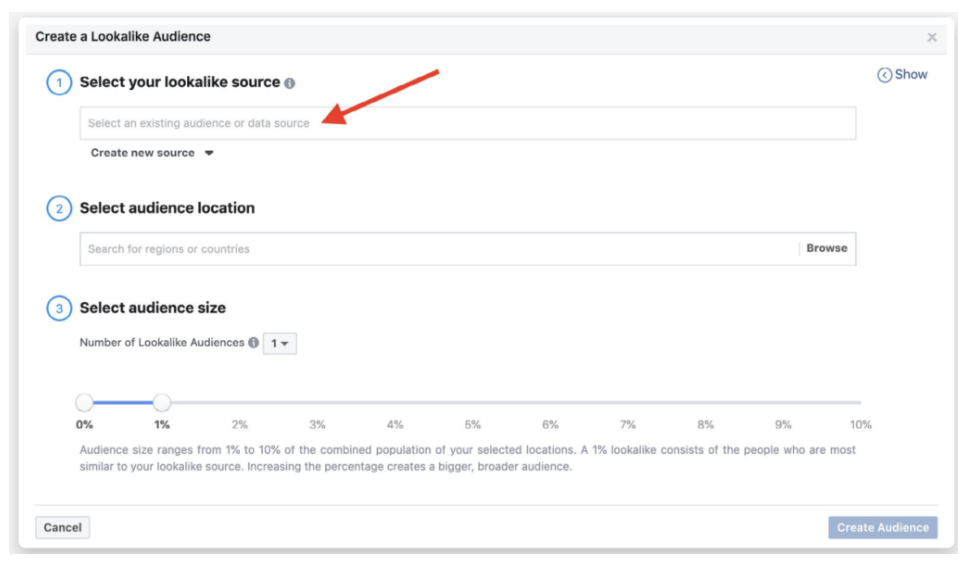The image size is (968, 566).
Task: Click the Show arrow icon
Action: (x=884, y=75)
